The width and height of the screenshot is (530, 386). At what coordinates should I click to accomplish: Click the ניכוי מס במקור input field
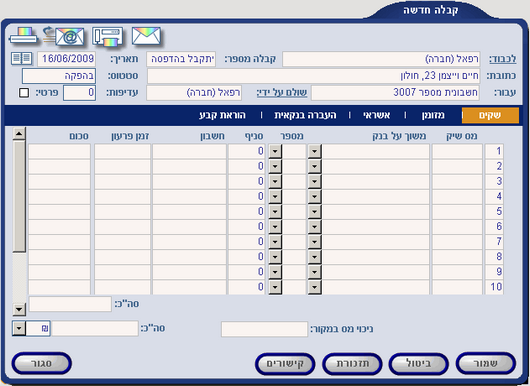(264, 329)
